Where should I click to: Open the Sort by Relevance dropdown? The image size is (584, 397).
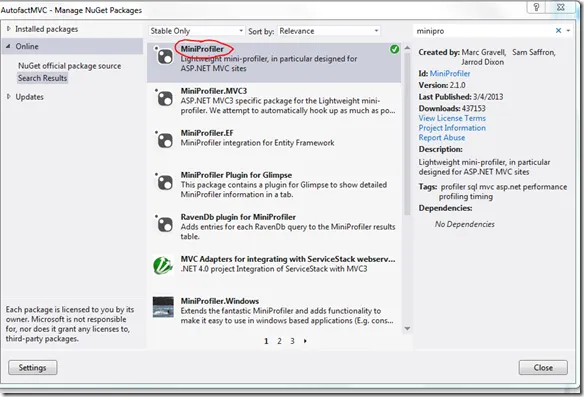coord(329,31)
